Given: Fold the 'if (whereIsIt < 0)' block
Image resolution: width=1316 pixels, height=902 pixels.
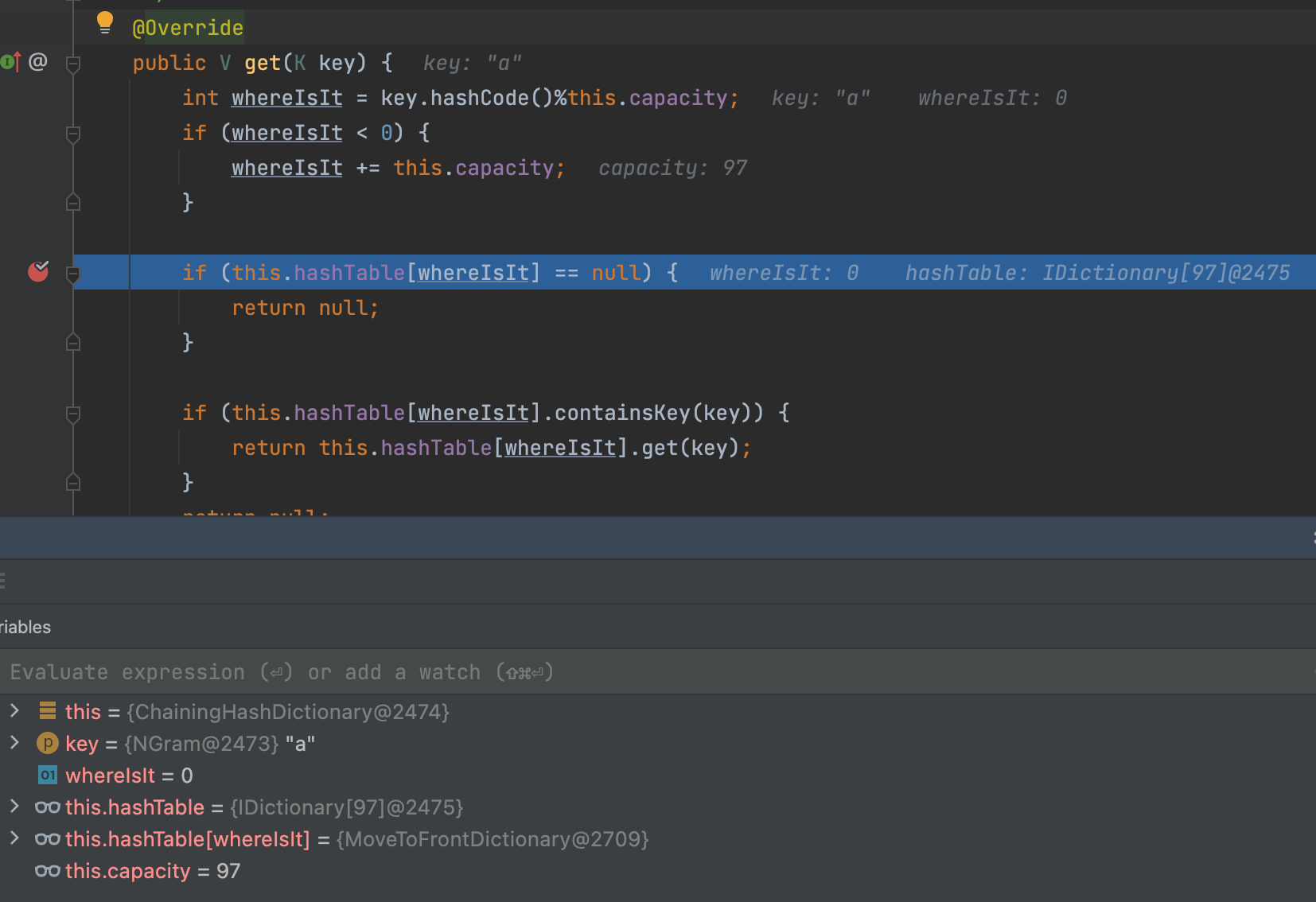Looking at the screenshot, I should [73, 134].
